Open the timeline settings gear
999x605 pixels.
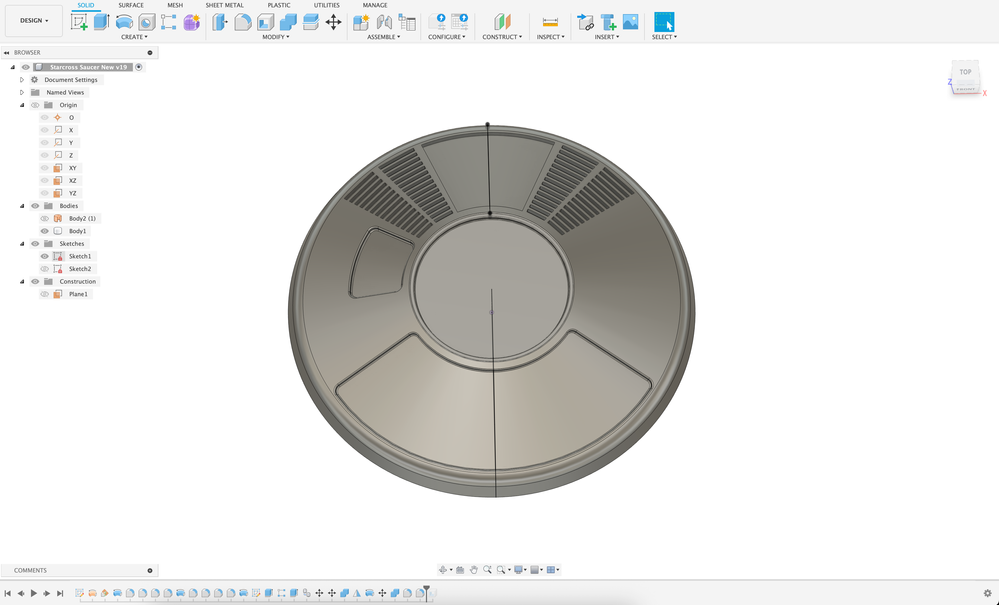(x=987, y=593)
